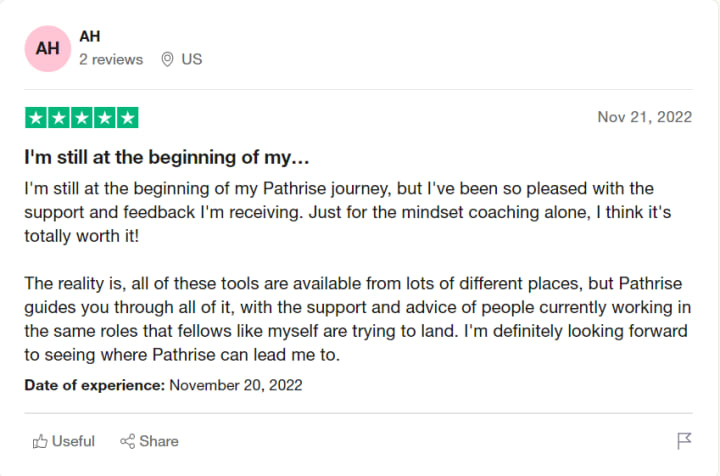720x476 pixels.
Task: Click the first review paragraph text
Action: click(x=348, y=212)
